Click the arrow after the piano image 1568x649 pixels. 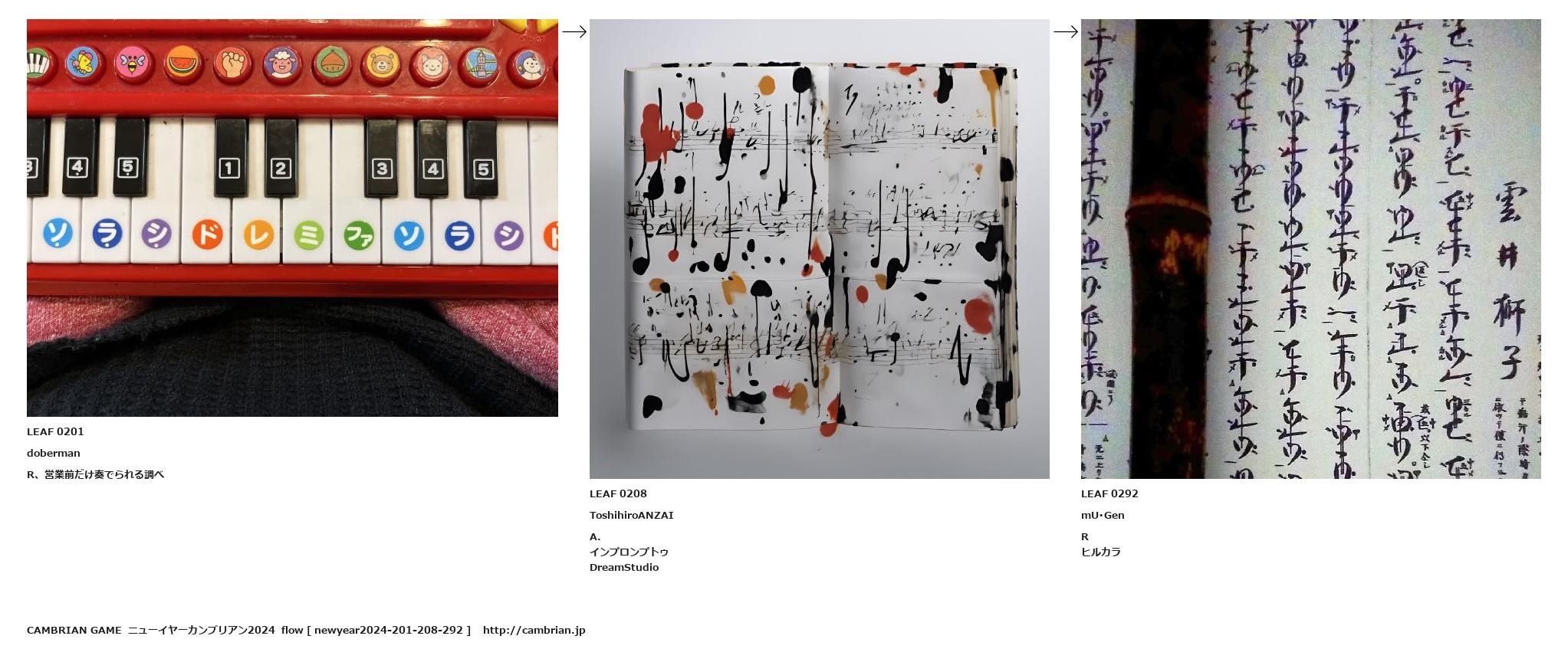pyautogui.click(x=574, y=31)
